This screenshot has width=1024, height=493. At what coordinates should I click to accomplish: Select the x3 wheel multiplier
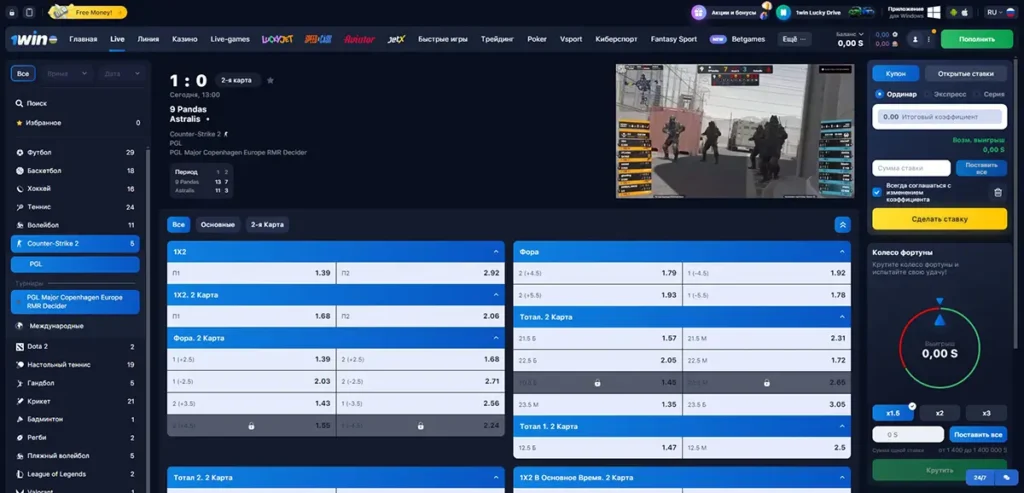[x=986, y=413]
